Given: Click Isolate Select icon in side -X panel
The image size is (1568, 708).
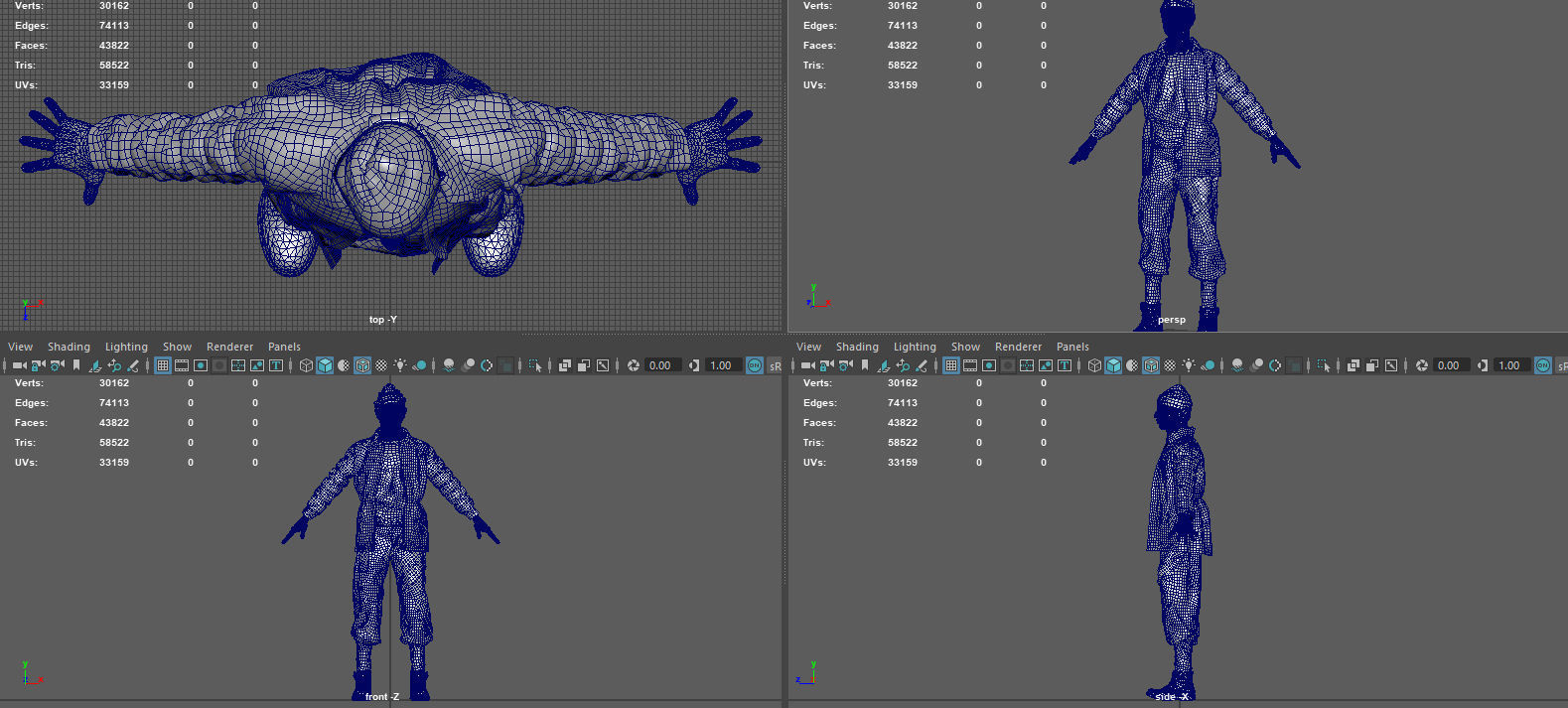Looking at the screenshot, I should (1324, 365).
